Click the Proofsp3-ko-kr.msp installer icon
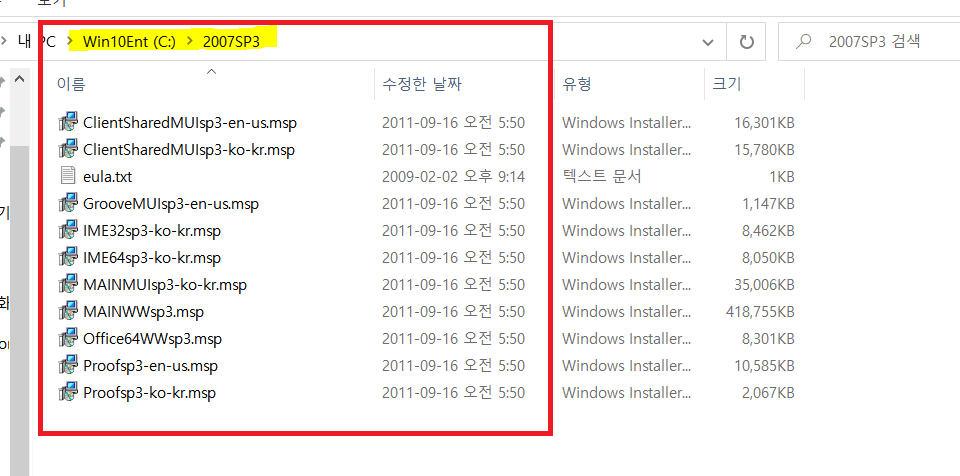The image size is (960, 476). 68,392
